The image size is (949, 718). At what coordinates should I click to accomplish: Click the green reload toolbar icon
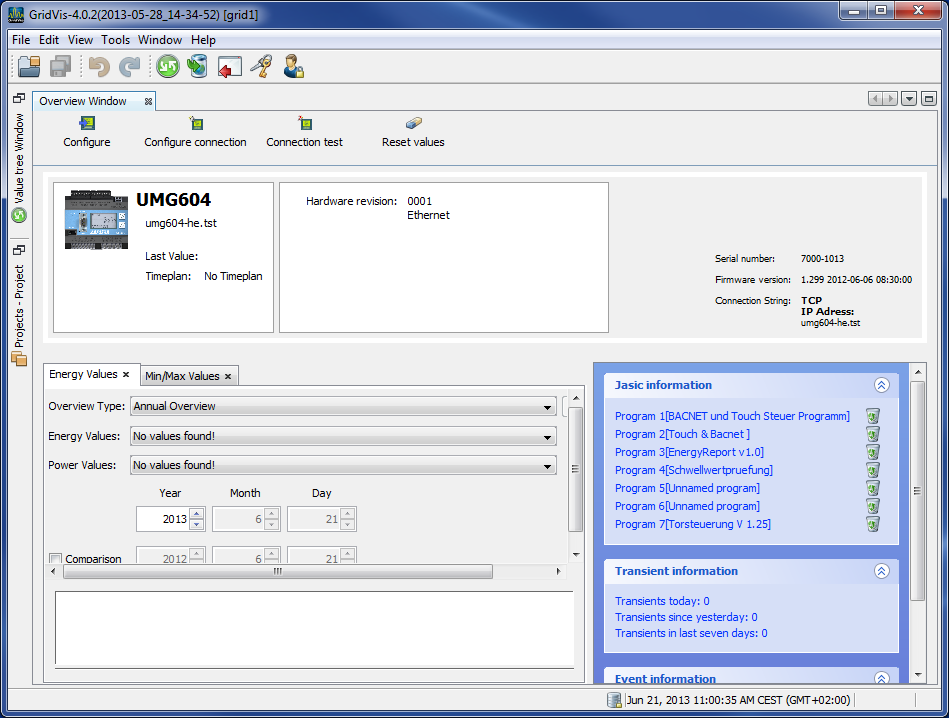pyautogui.click(x=167, y=66)
